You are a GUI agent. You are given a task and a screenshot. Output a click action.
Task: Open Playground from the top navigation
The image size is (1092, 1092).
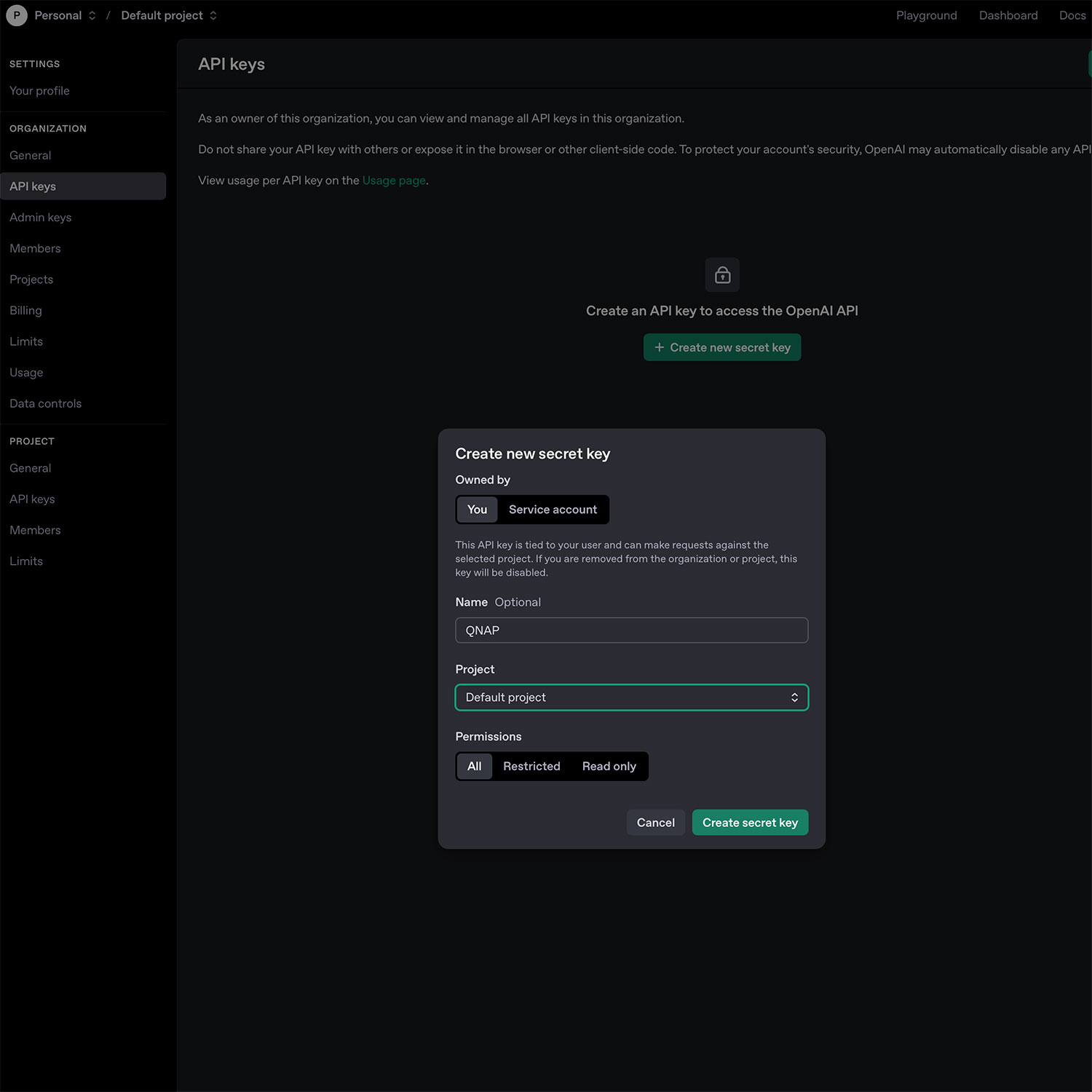926,15
